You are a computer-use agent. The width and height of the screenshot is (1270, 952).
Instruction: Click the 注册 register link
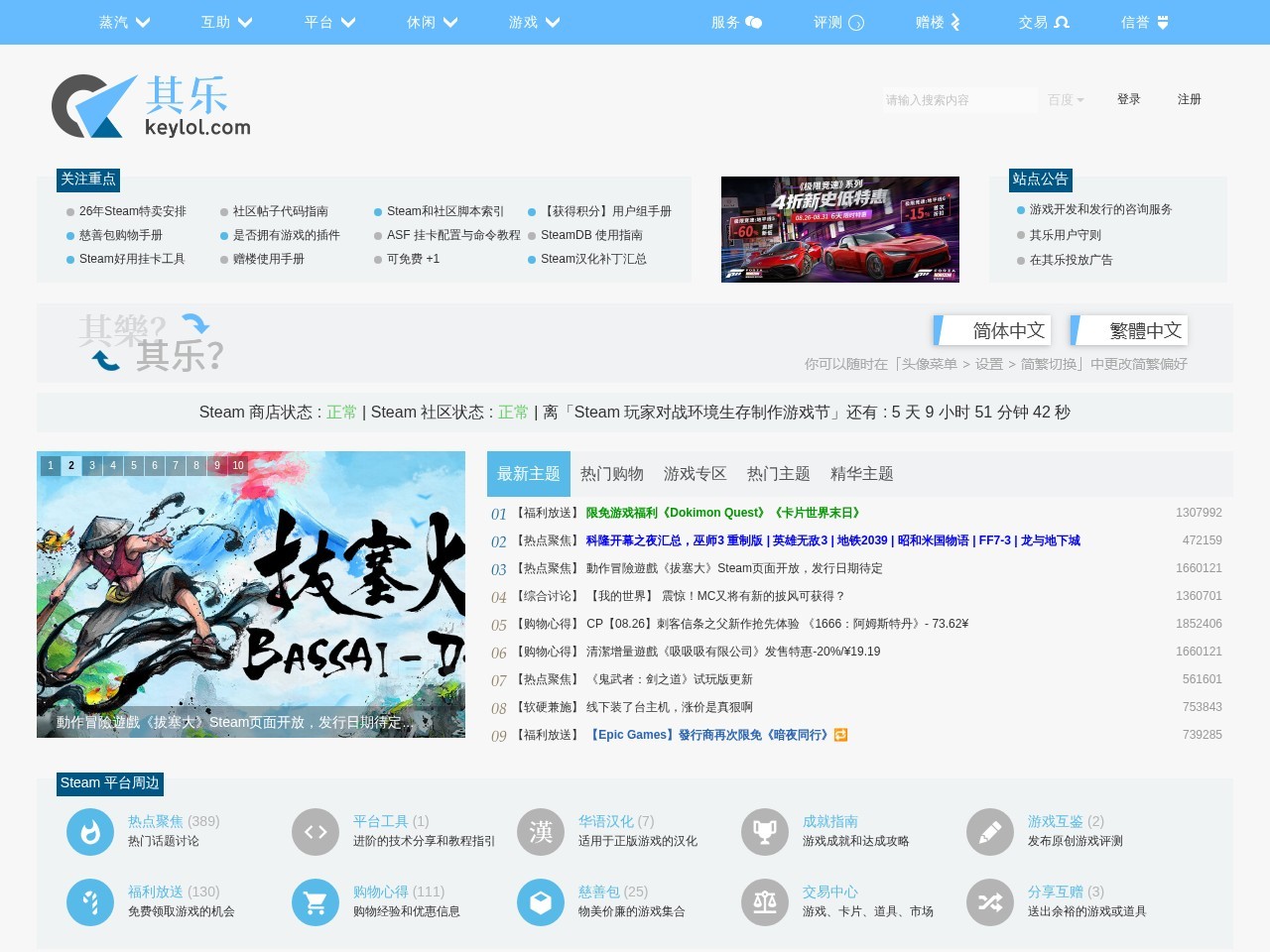[x=1190, y=99]
